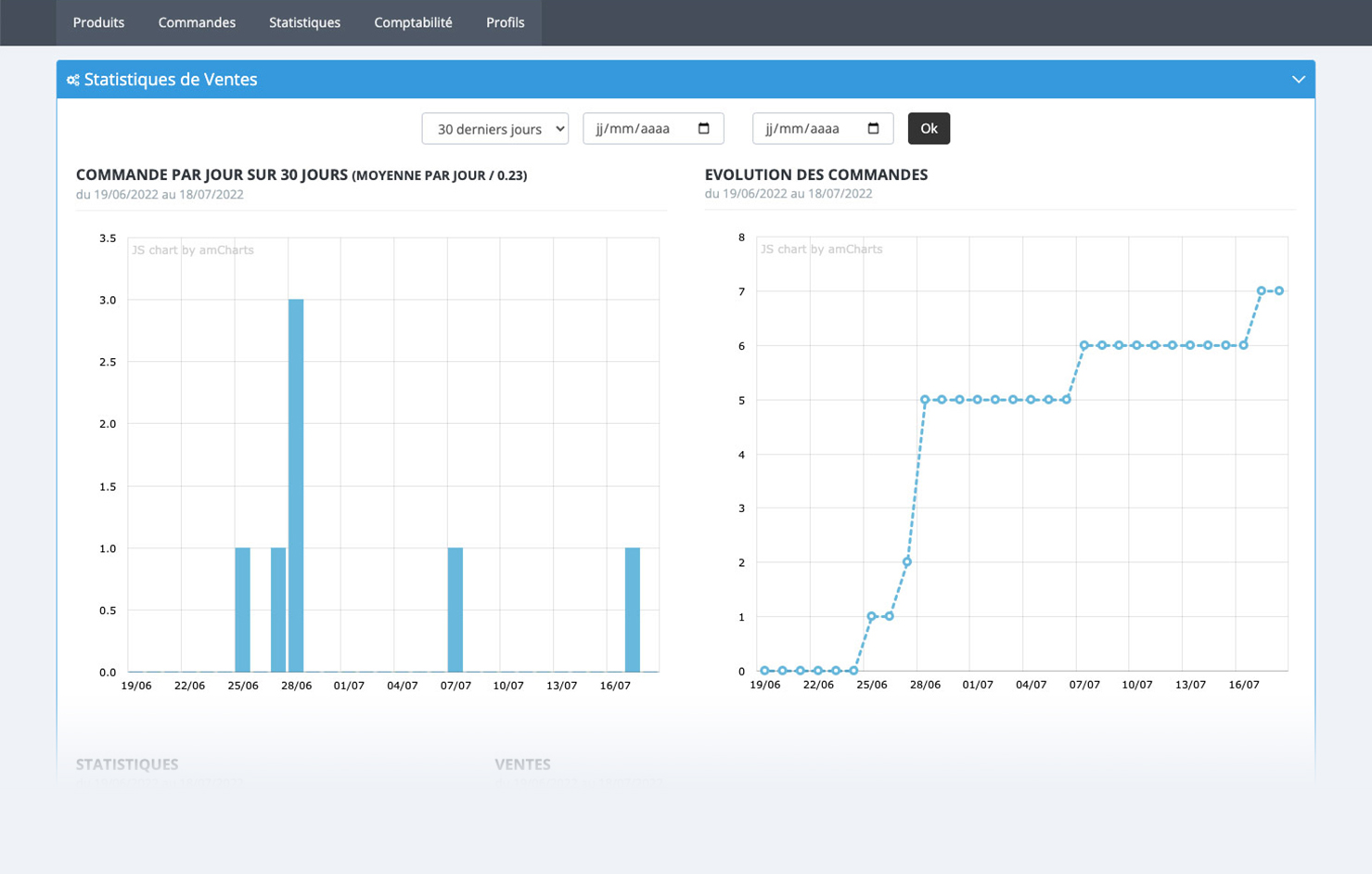The image size is (1372, 874).
Task: Click the bar at 25/06 in bar chart
Action: point(242,609)
